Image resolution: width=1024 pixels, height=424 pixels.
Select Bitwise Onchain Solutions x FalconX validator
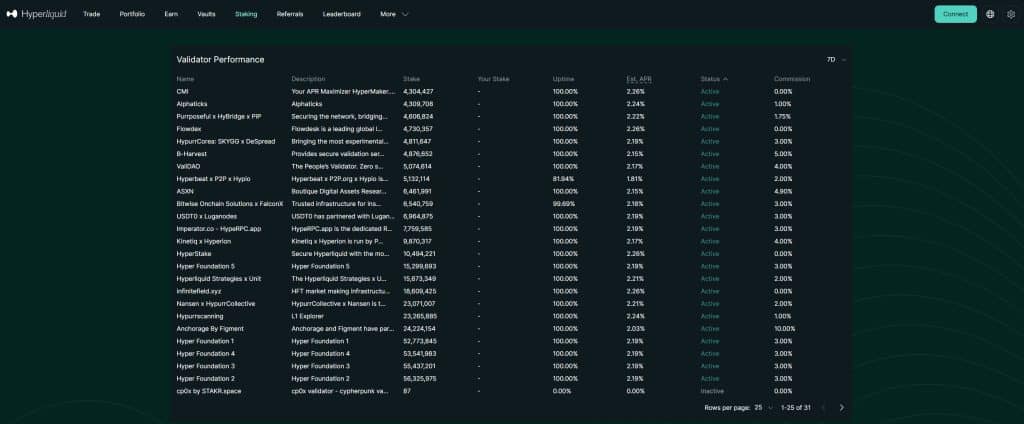click(230, 204)
